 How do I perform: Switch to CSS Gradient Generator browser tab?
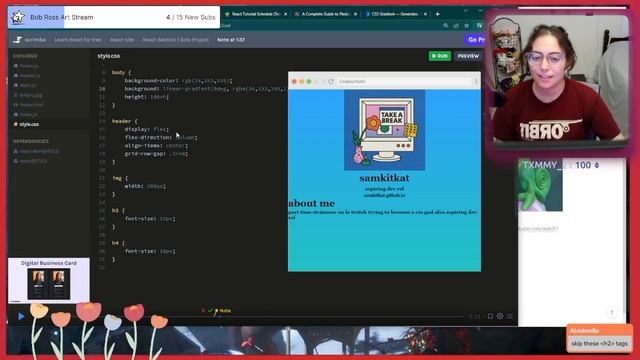click(x=395, y=14)
